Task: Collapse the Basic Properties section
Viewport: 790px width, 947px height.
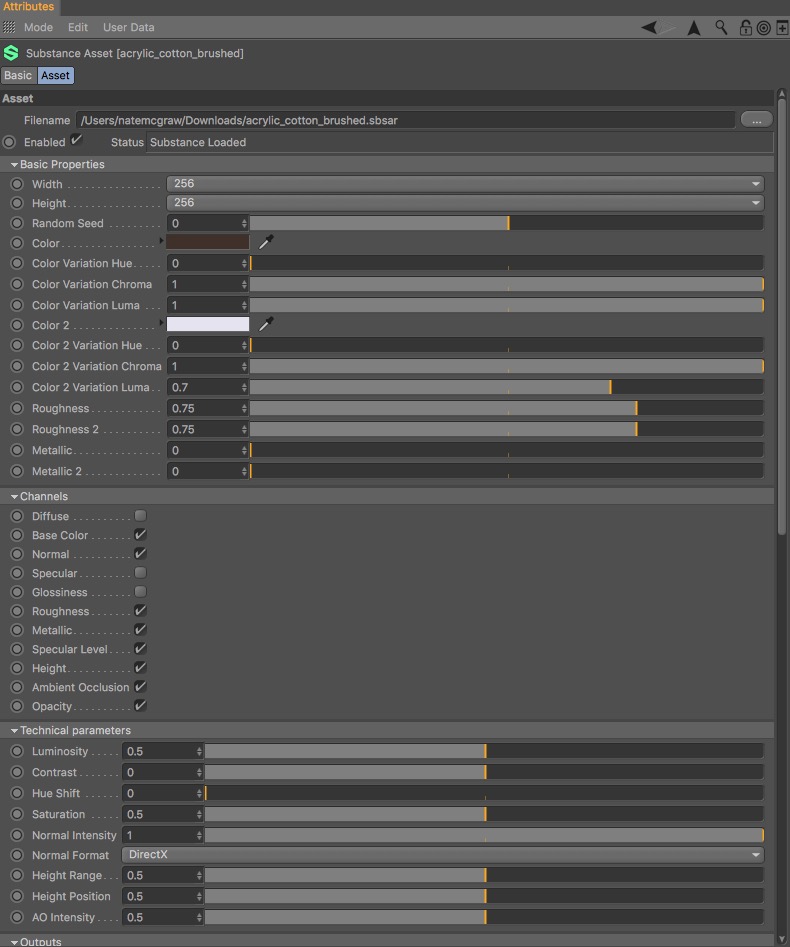Action: tap(14, 164)
